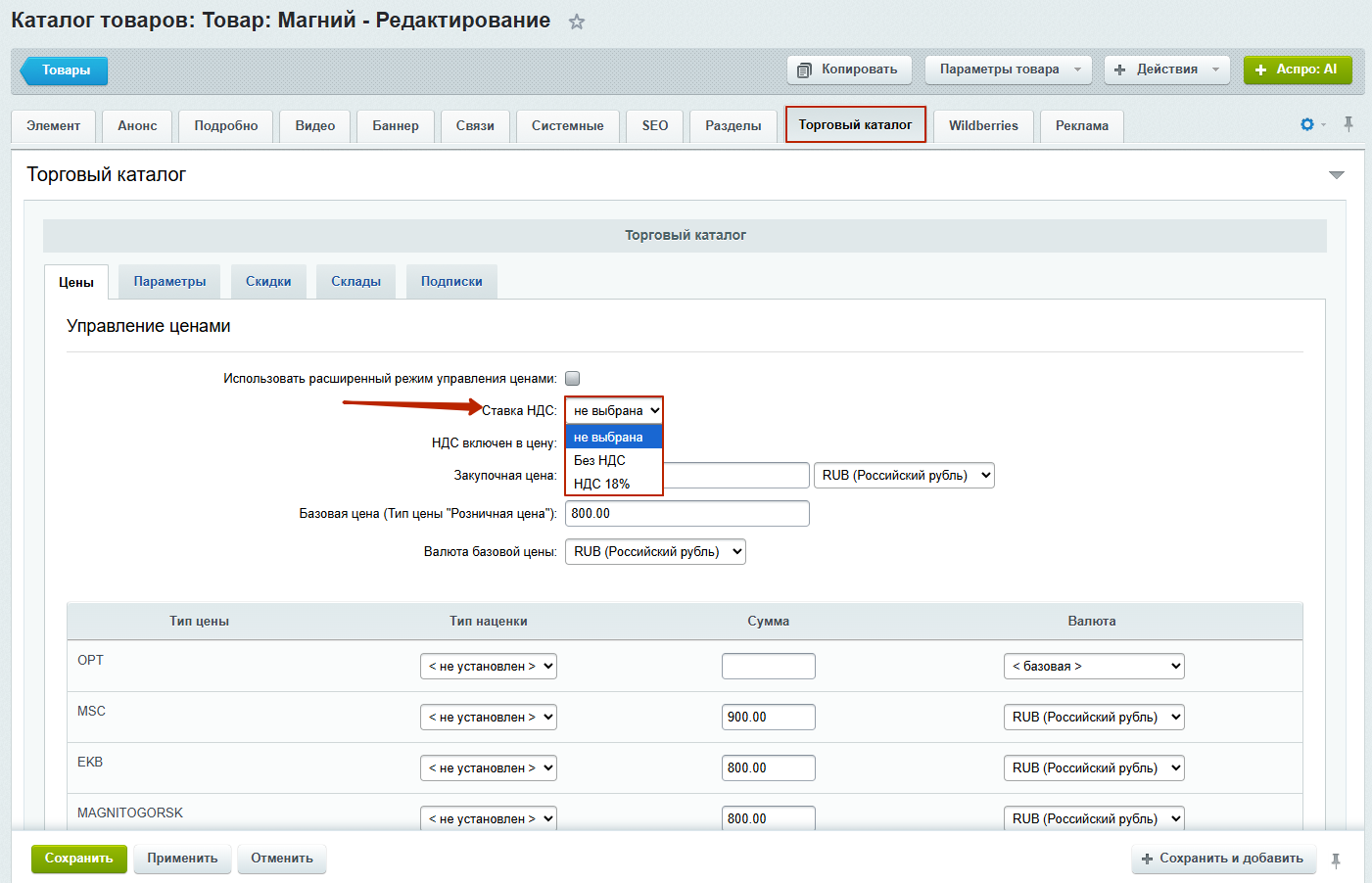The height and width of the screenshot is (883, 1372).
Task: Click the base retail price input field
Action: pyautogui.click(x=686, y=514)
